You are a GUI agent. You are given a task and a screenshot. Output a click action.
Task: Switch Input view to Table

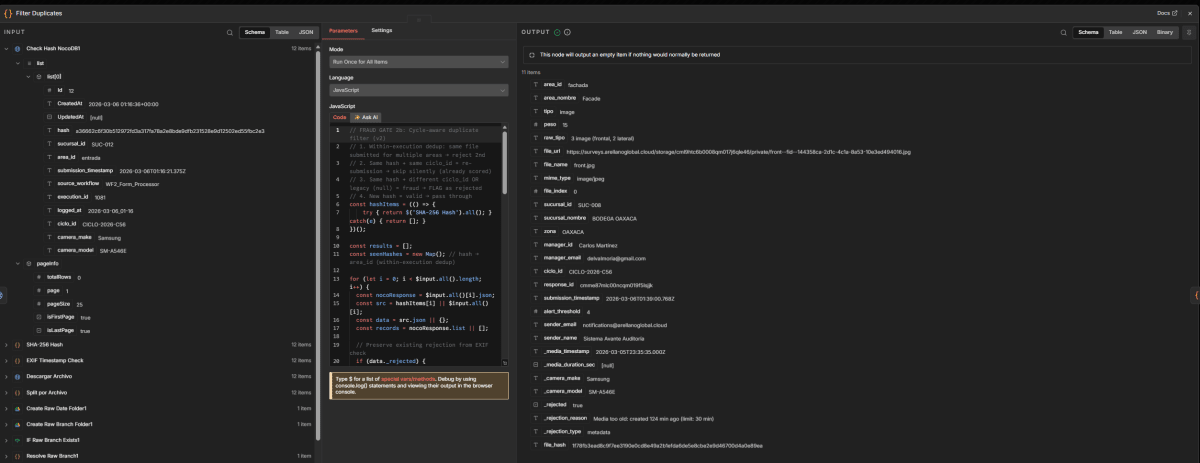tap(282, 33)
